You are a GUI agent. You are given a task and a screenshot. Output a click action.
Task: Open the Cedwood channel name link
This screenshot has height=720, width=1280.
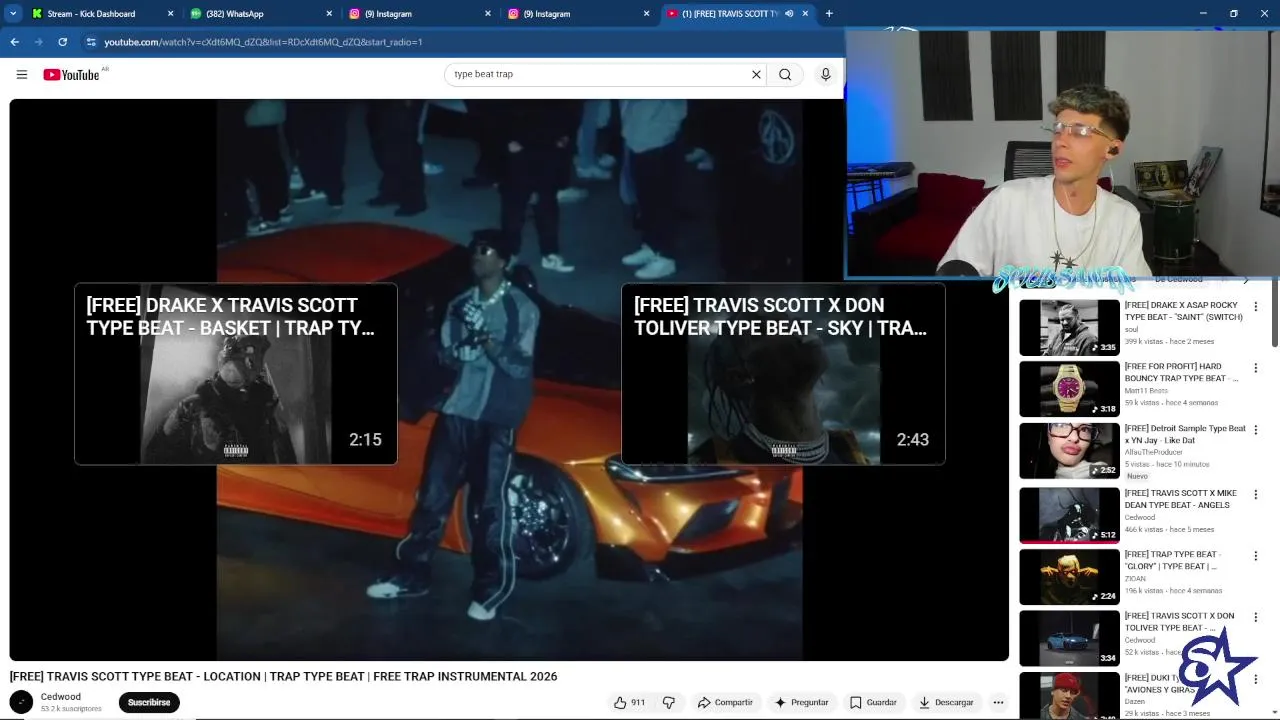click(x=61, y=697)
